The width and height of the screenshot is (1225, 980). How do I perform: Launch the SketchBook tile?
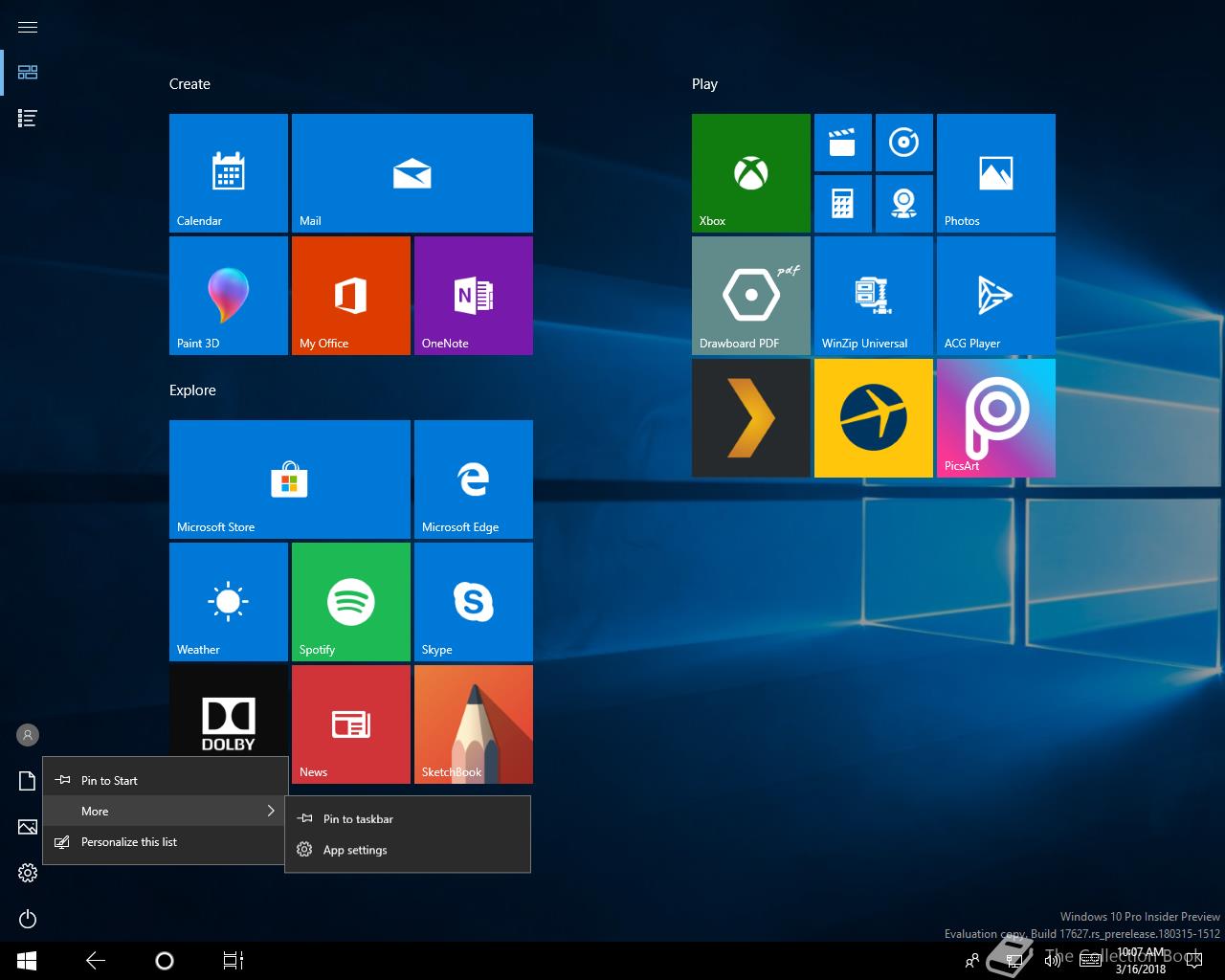click(474, 724)
